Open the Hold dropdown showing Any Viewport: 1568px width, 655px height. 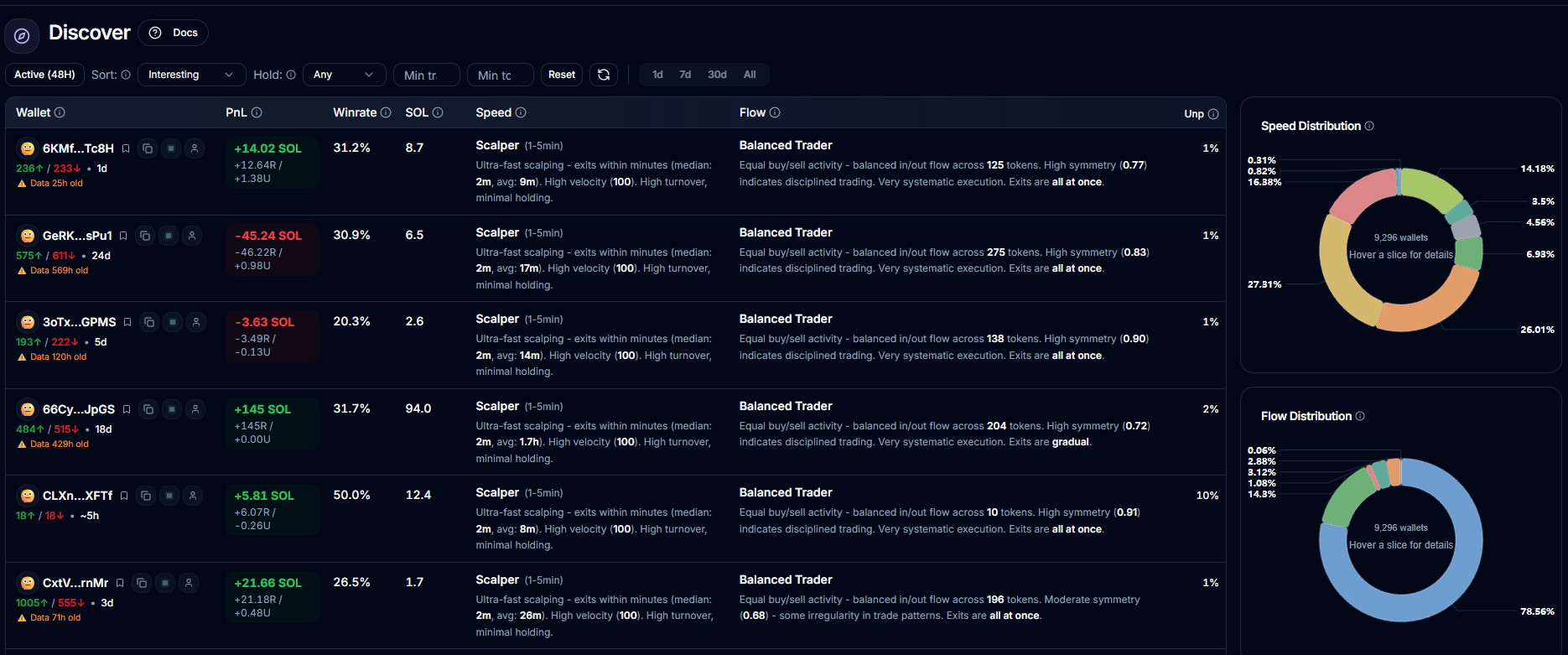[344, 75]
